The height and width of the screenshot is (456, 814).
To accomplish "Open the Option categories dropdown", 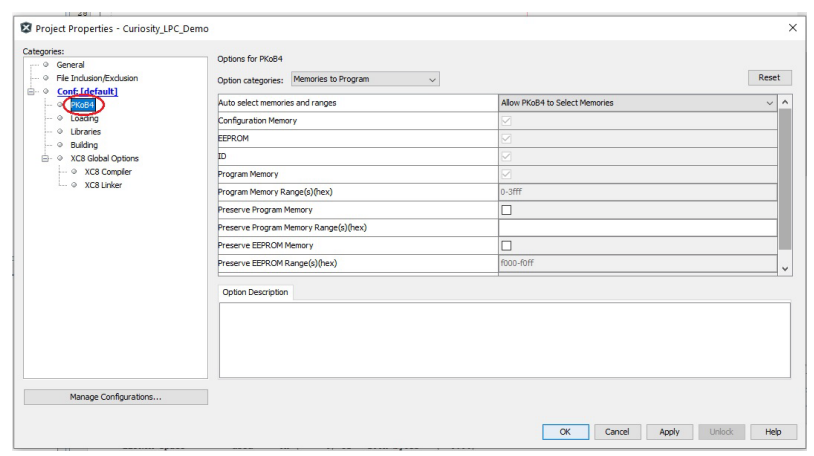I will pyautogui.click(x=365, y=79).
